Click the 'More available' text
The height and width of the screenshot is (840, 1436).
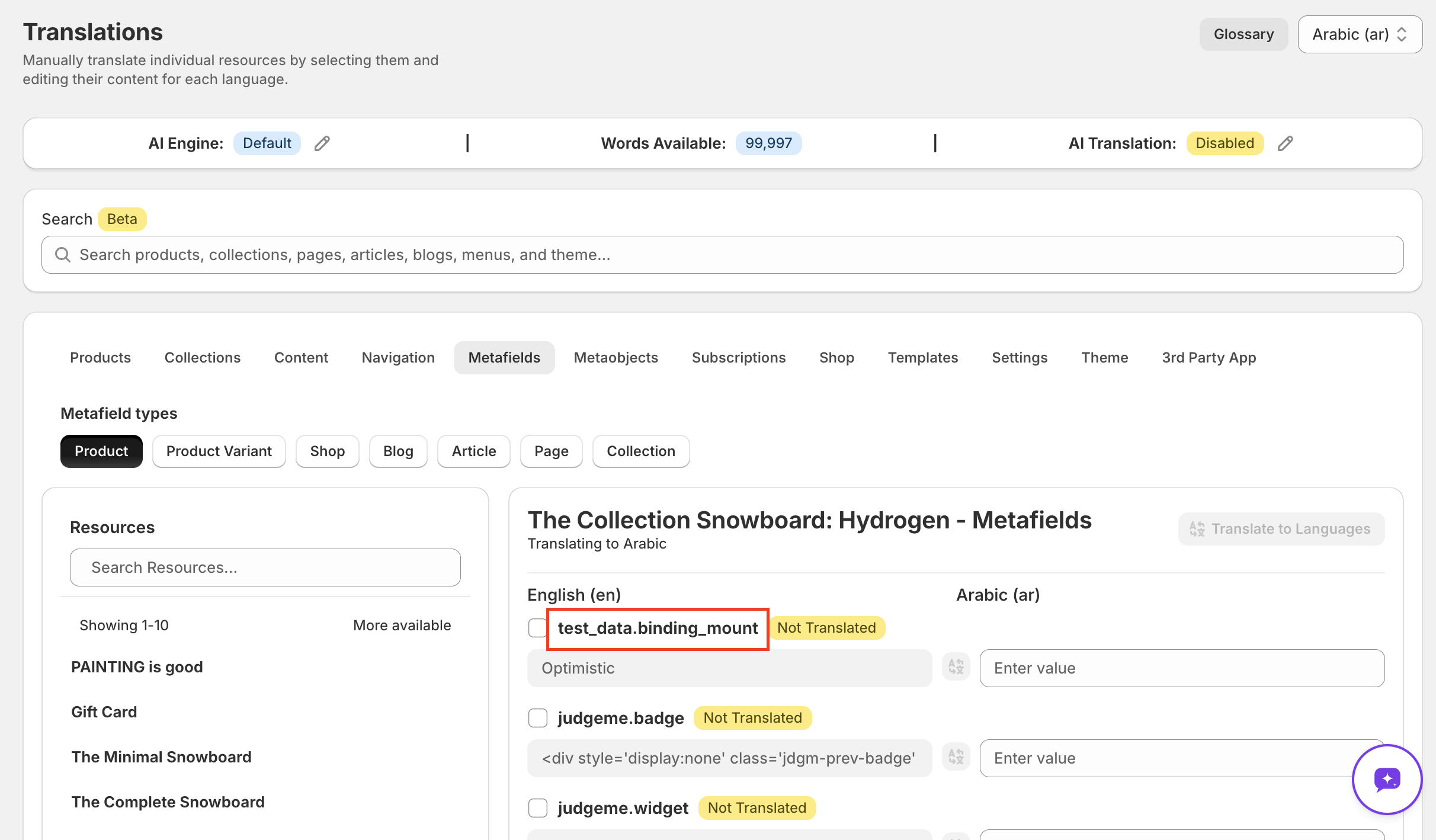click(402, 626)
